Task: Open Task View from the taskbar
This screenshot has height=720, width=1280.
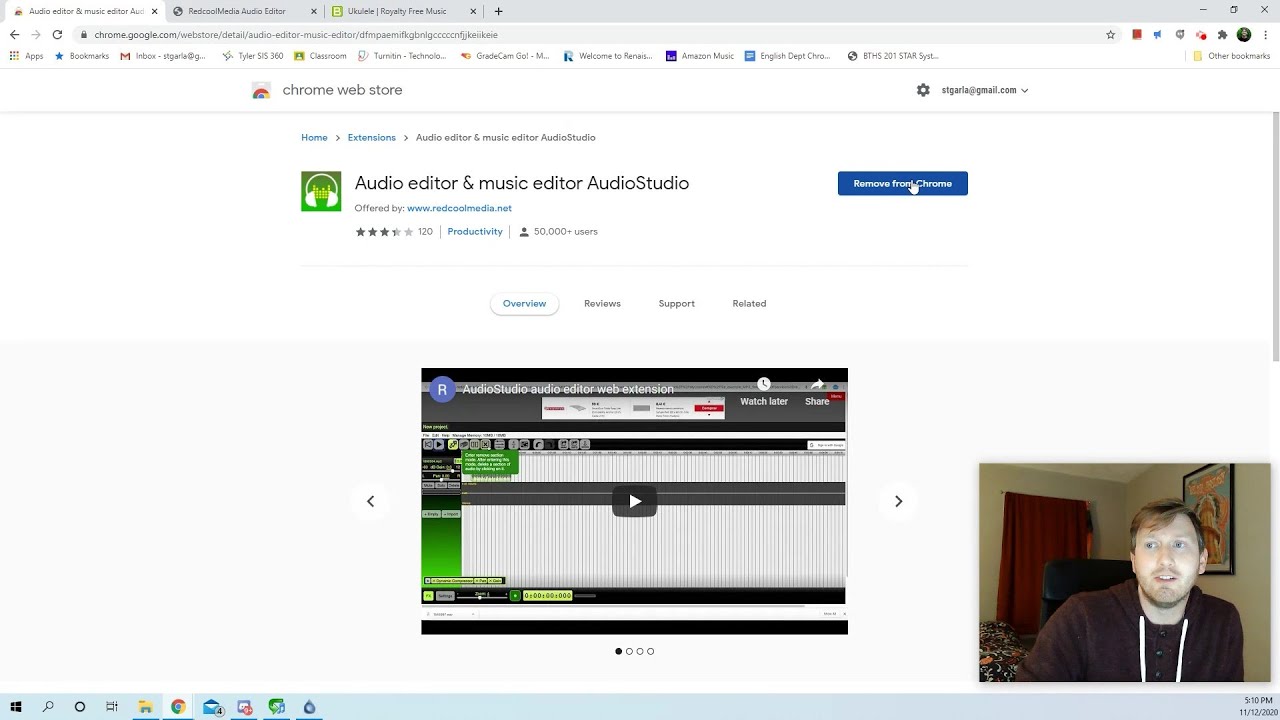Action: (x=112, y=707)
